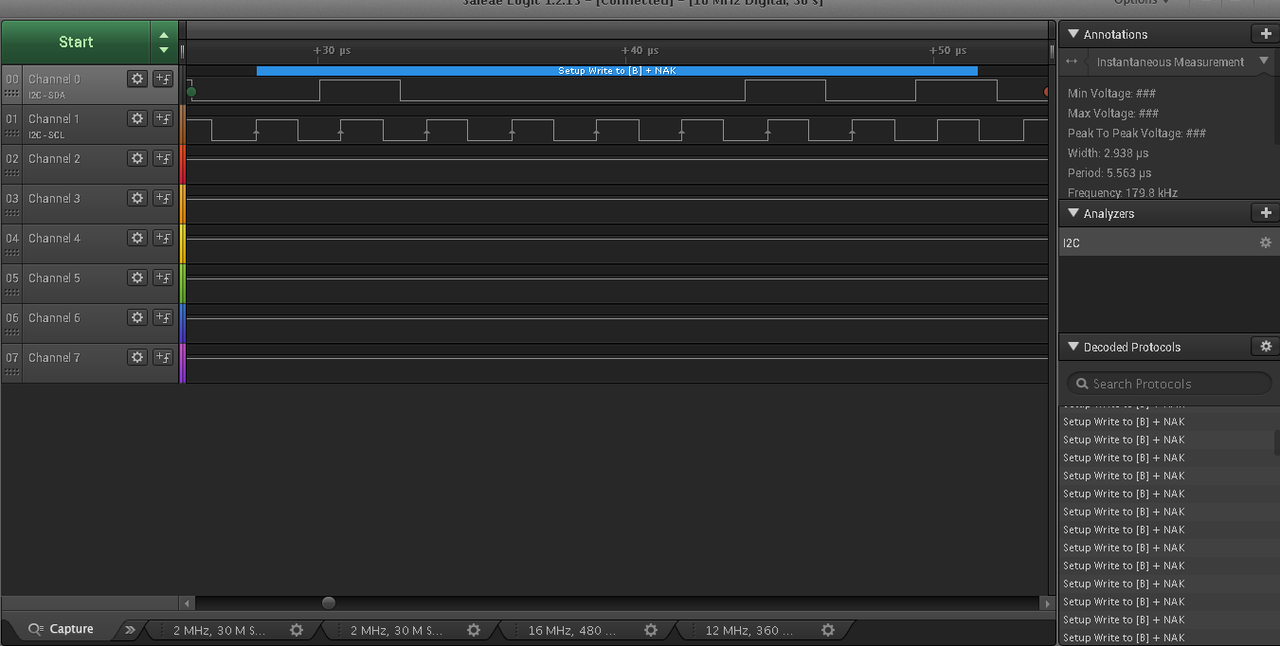
Task: Add a new annotation with plus icon
Action: click(x=1265, y=34)
